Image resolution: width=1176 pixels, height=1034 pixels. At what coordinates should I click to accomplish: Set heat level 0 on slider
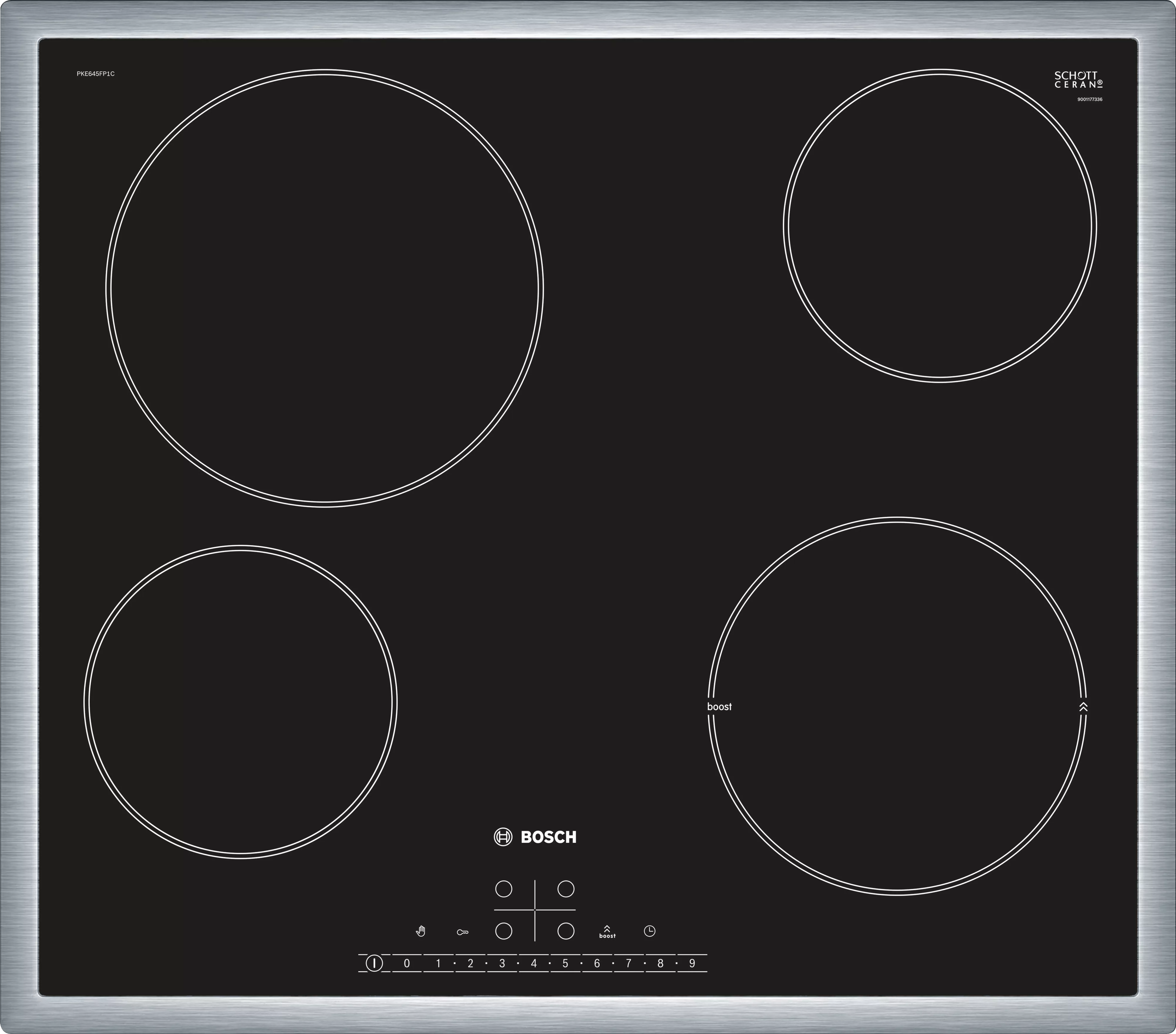[x=407, y=963]
